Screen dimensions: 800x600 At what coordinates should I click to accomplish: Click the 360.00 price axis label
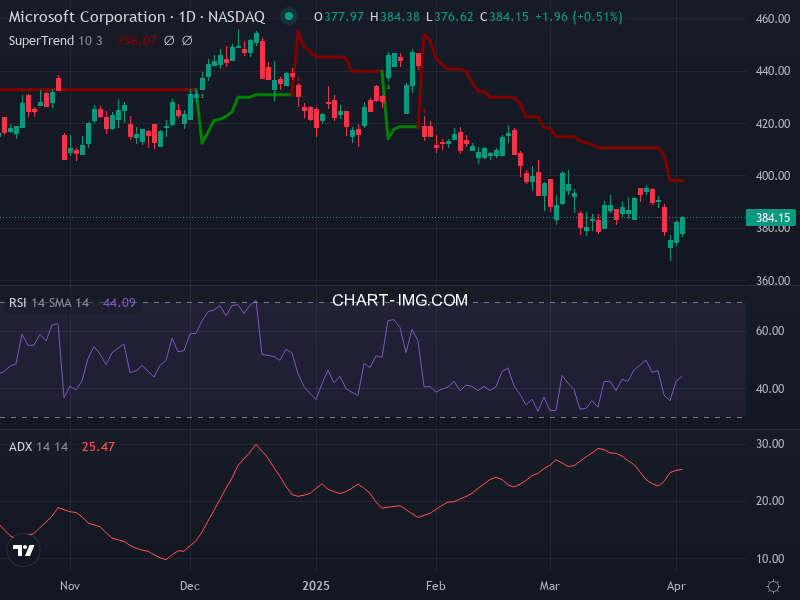point(773,281)
